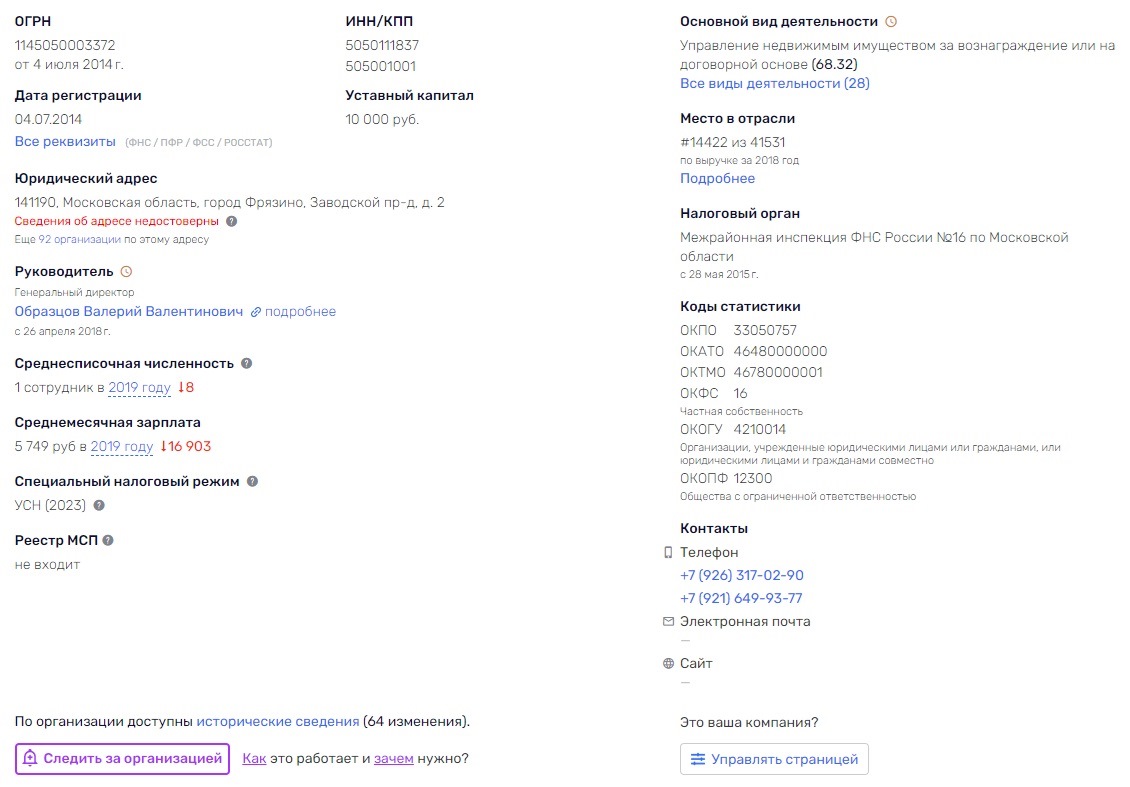Call phone number +7 (926) 317-02-90
Viewport: 1130px width, 787px height.
point(742,575)
